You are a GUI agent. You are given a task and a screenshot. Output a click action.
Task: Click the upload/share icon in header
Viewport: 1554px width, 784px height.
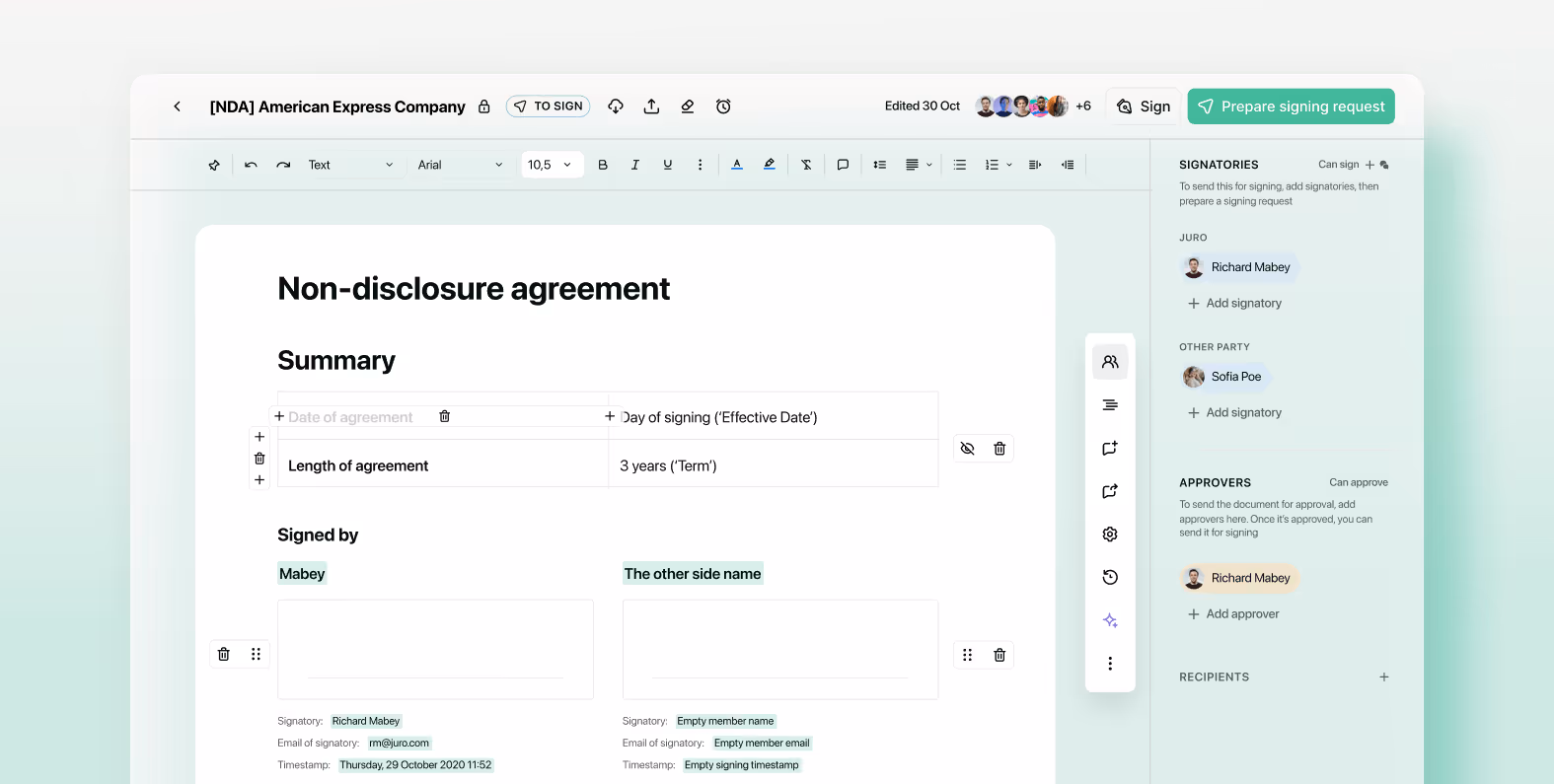pos(651,107)
